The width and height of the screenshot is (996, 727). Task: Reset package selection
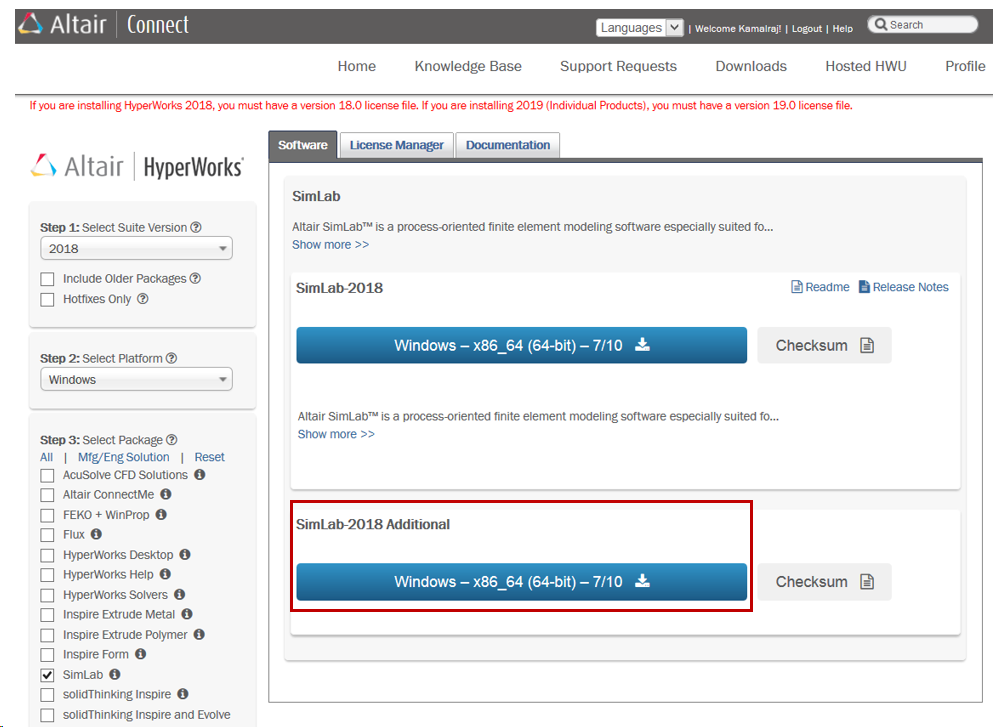click(210, 457)
